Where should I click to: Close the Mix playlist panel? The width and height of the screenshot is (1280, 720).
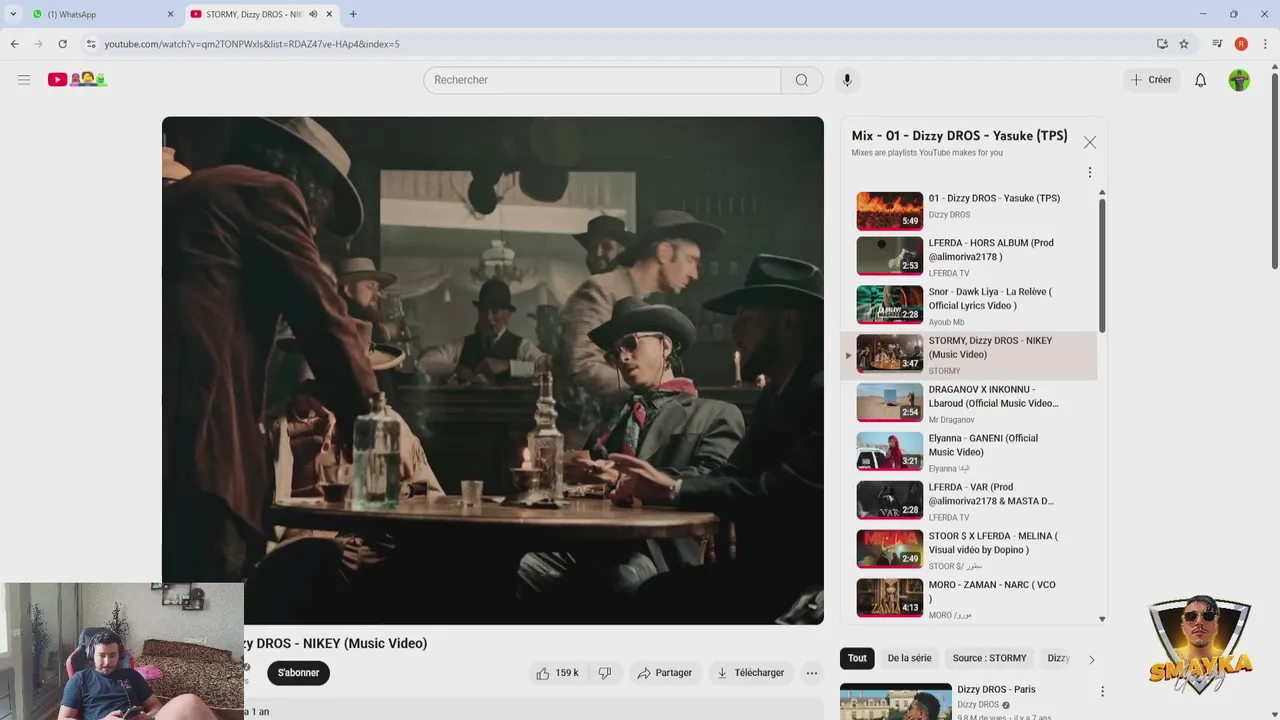click(1090, 143)
